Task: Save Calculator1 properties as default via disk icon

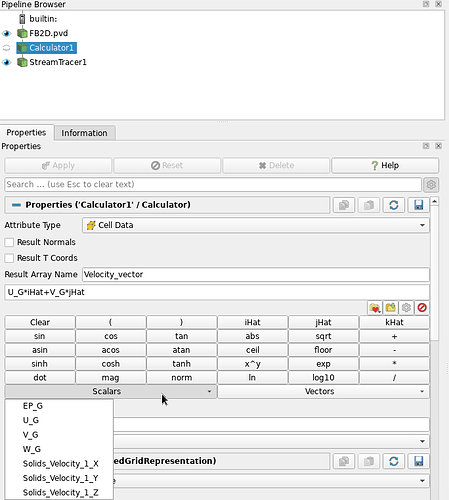Action: 419,205
